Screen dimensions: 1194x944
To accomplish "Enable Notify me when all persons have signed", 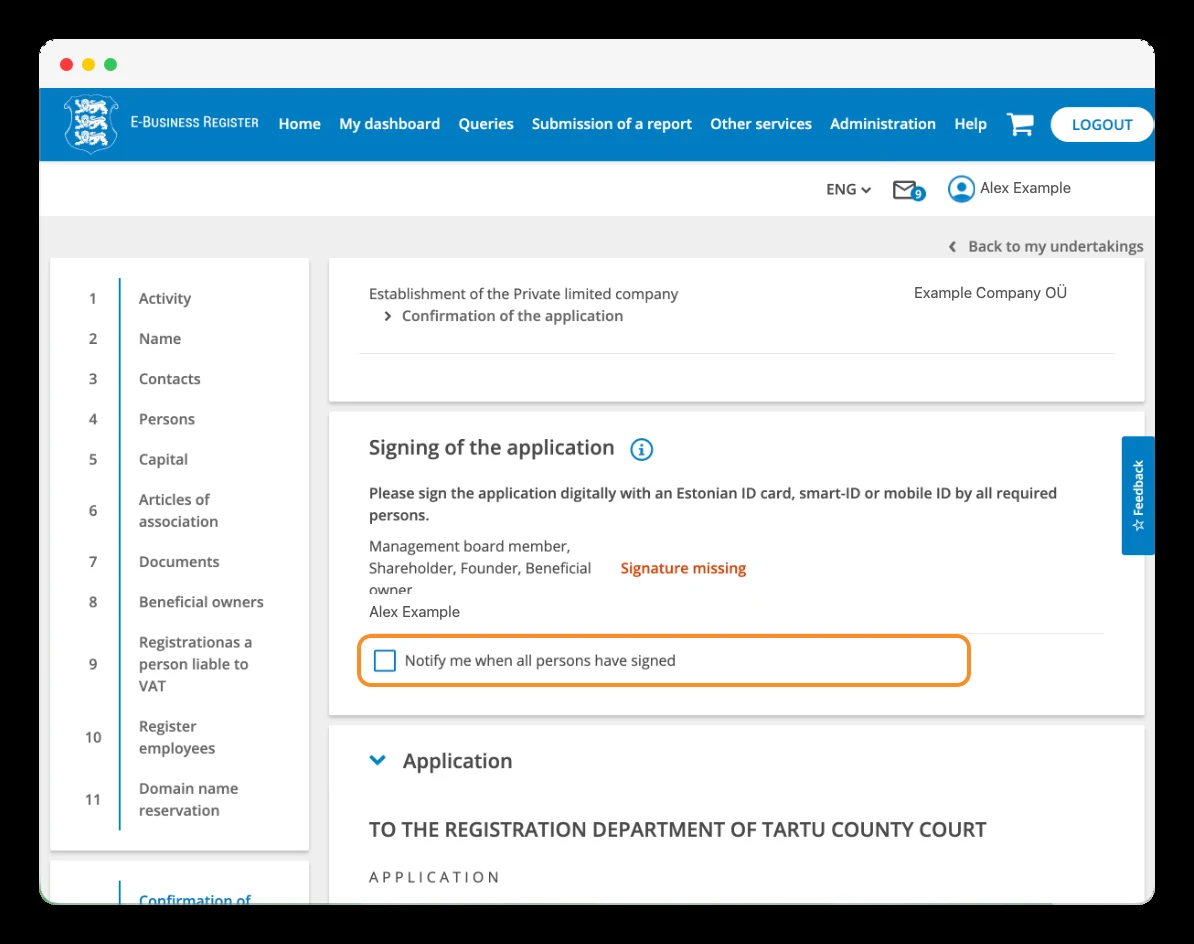I will [385, 660].
